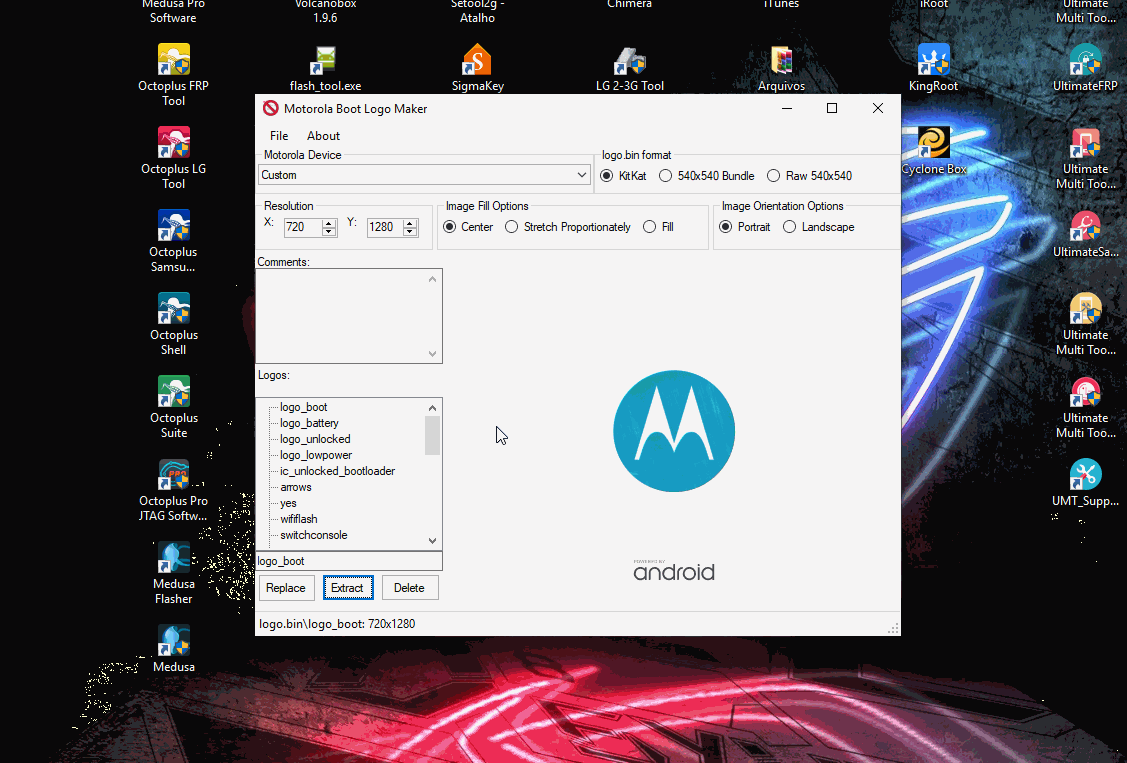Select ic_unlocked_bootloader in the Logos list
The height and width of the screenshot is (763, 1127).
pos(338,471)
